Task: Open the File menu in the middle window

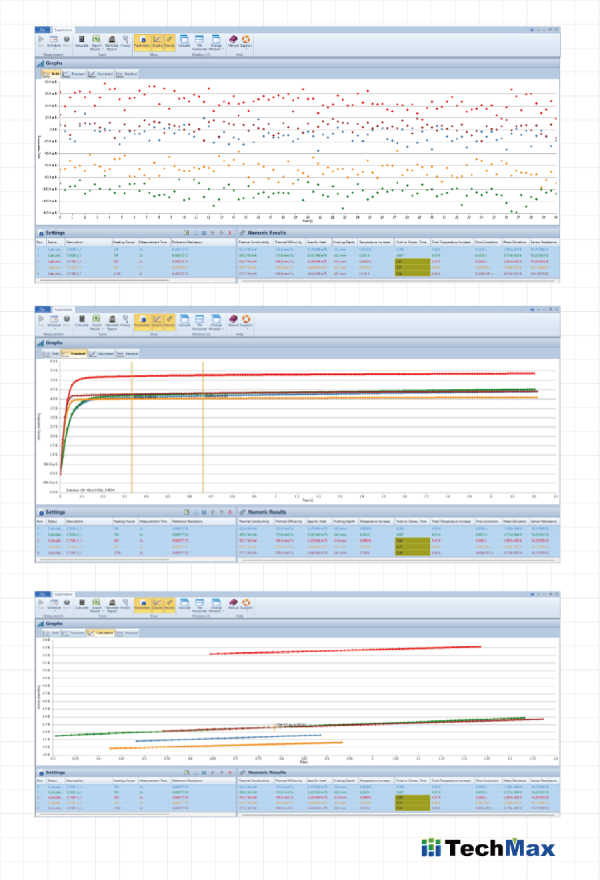Action: 41,310
